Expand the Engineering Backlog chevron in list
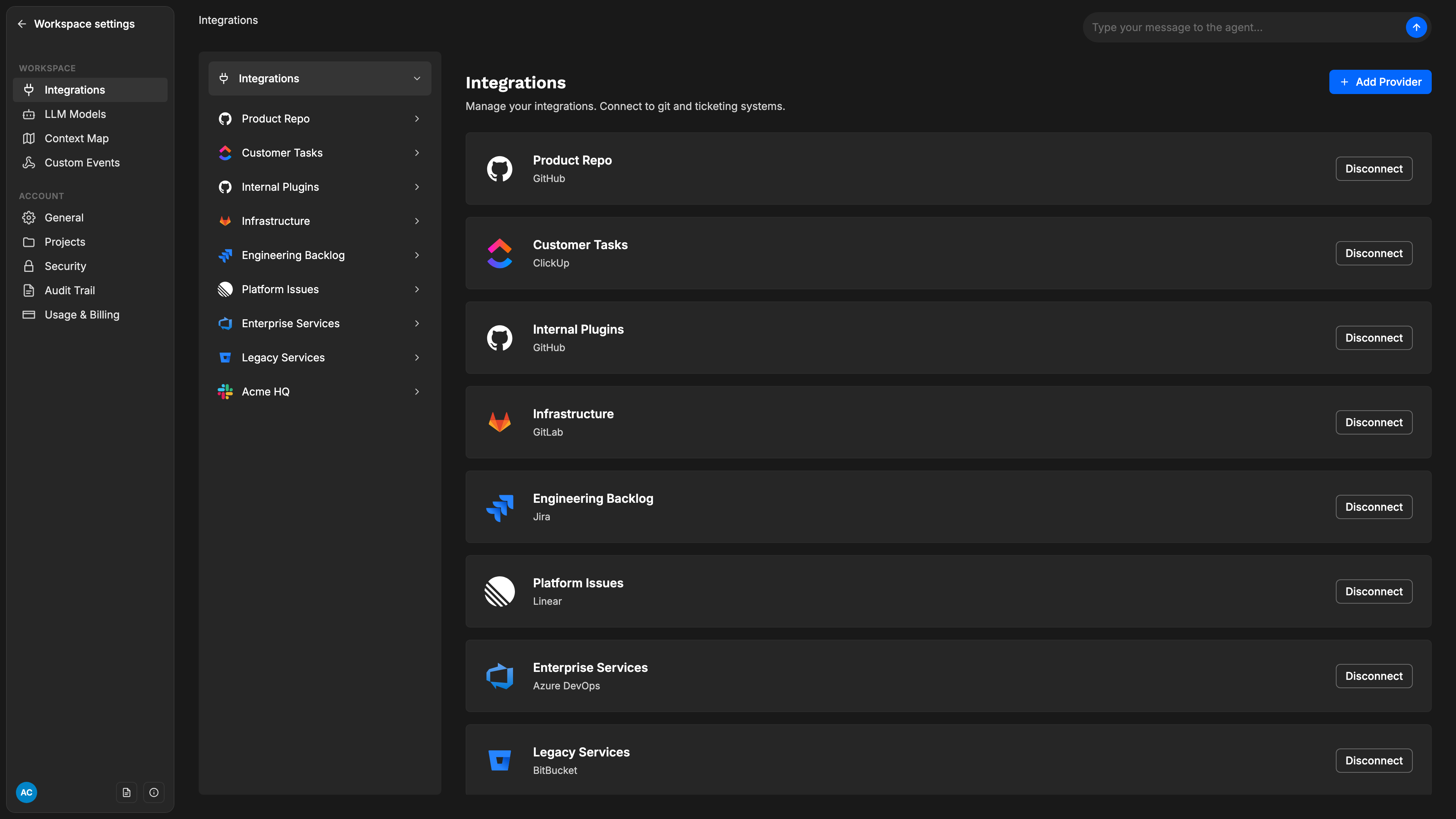Image resolution: width=1456 pixels, height=819 pixels. [x=417, y=255]
